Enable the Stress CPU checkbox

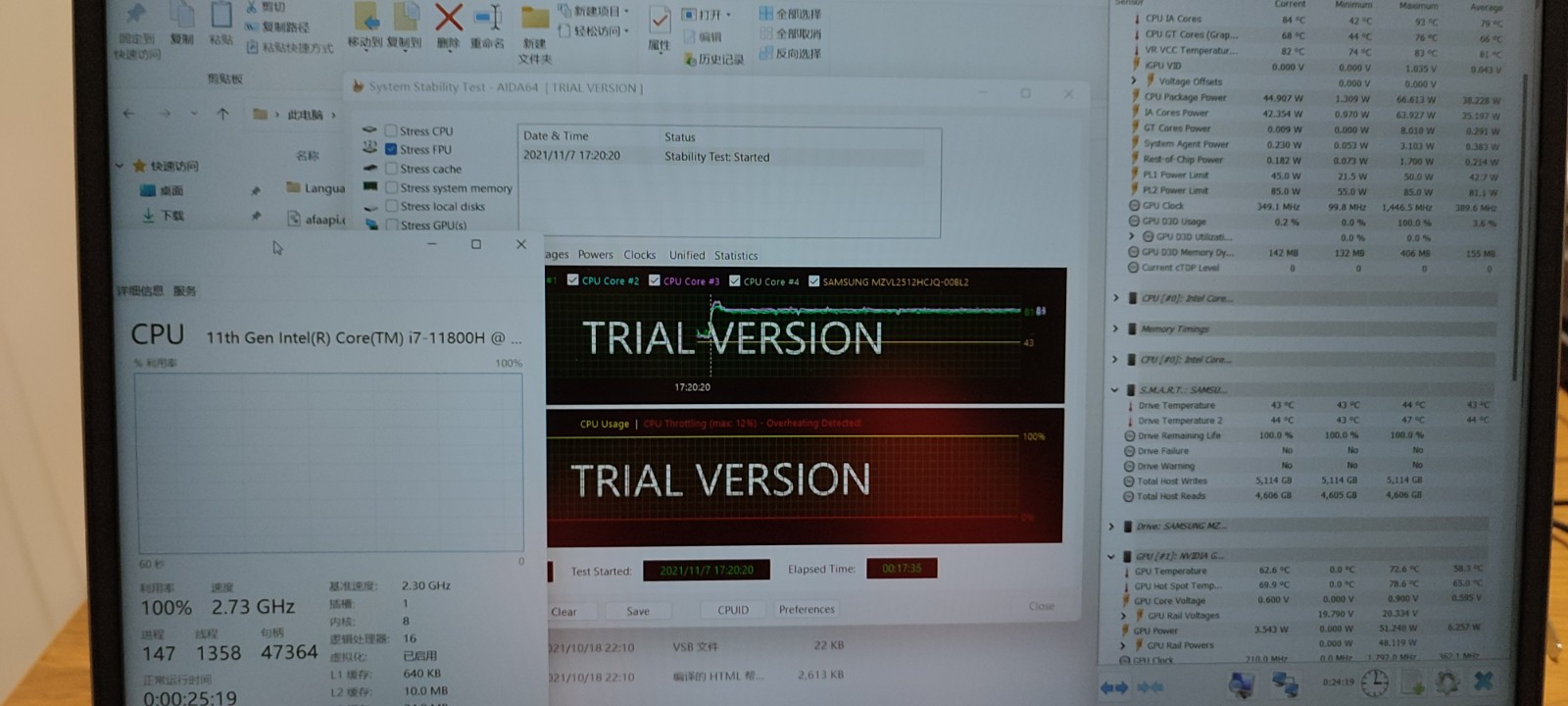(x=391, y=130)
